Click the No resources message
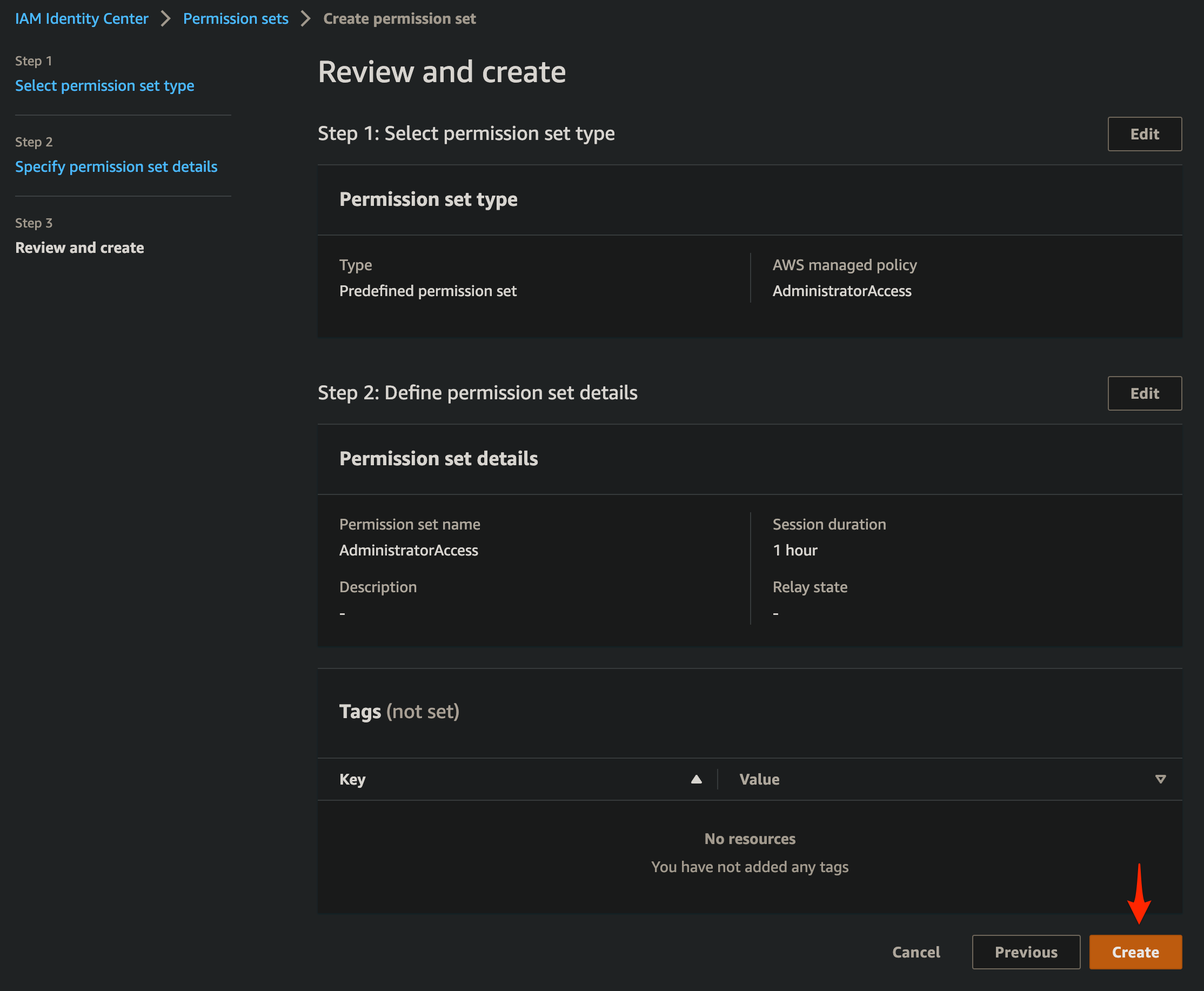The height and width of the screenshot is (991, 1204). [x=750, y=839]
